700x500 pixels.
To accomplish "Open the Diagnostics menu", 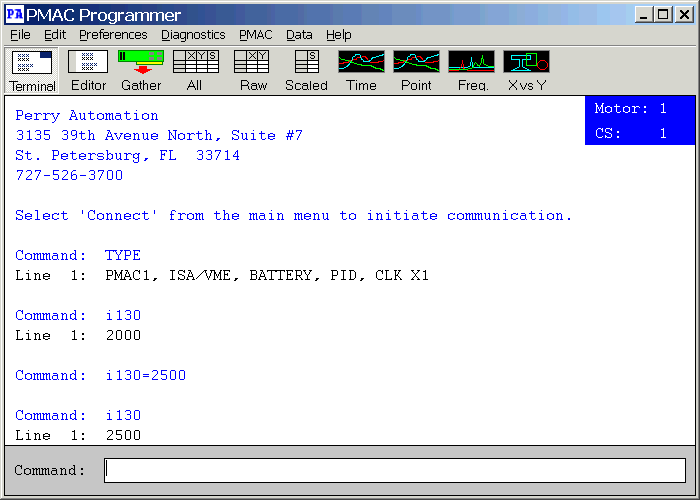I will (x=193, y=34).
